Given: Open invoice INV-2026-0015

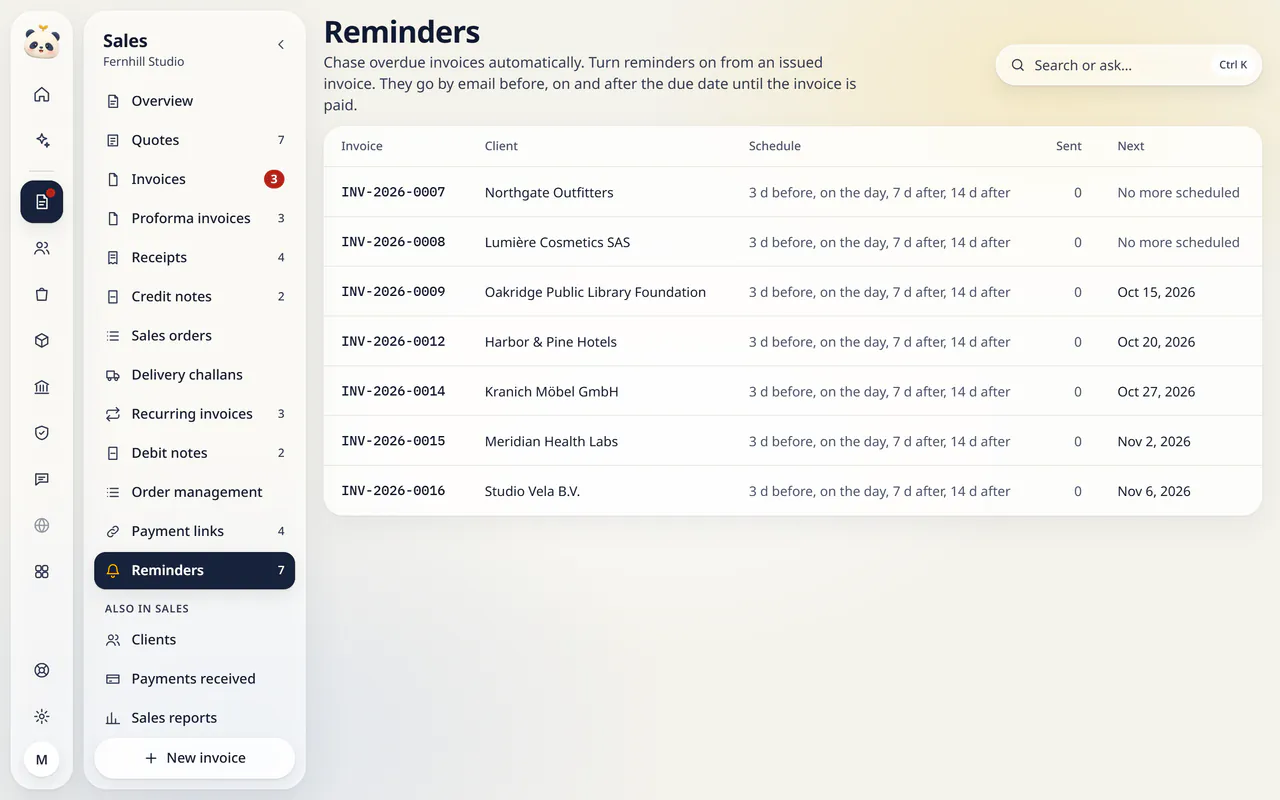Looking at the screenshot, I should coord(393,441).
